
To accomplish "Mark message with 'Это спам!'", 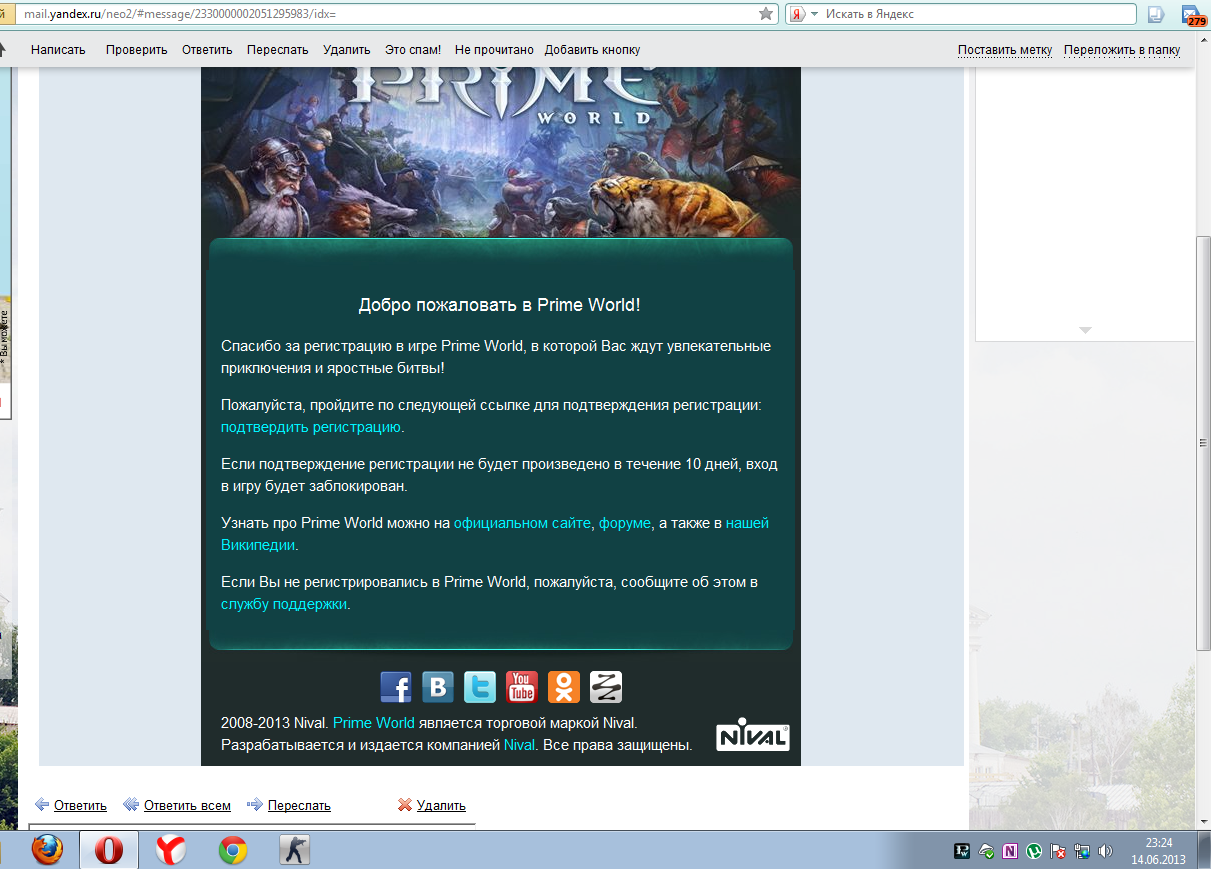I will [x=413, y=50].
